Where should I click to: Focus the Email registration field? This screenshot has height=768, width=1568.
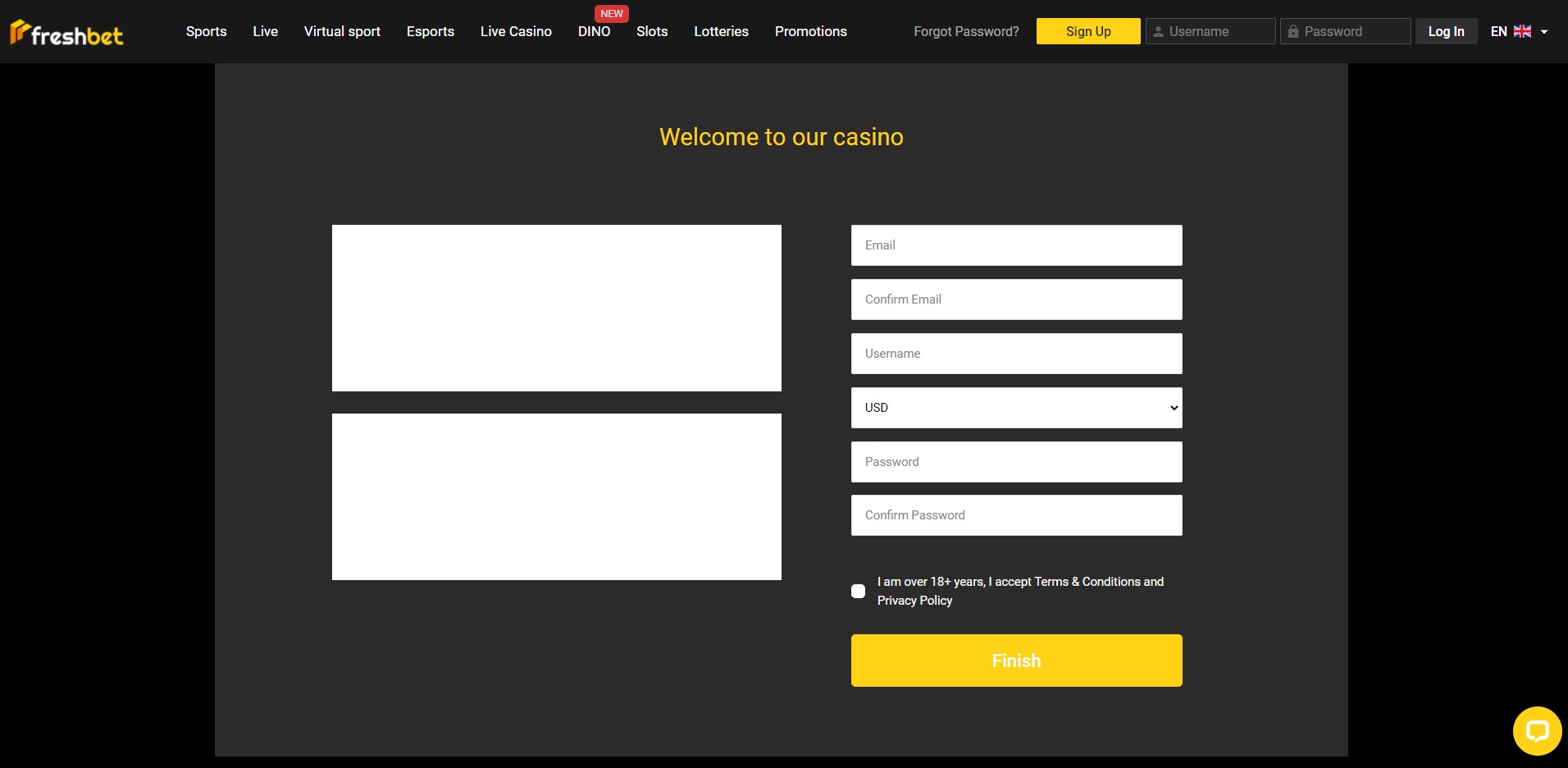click(x=1016, y=245)
